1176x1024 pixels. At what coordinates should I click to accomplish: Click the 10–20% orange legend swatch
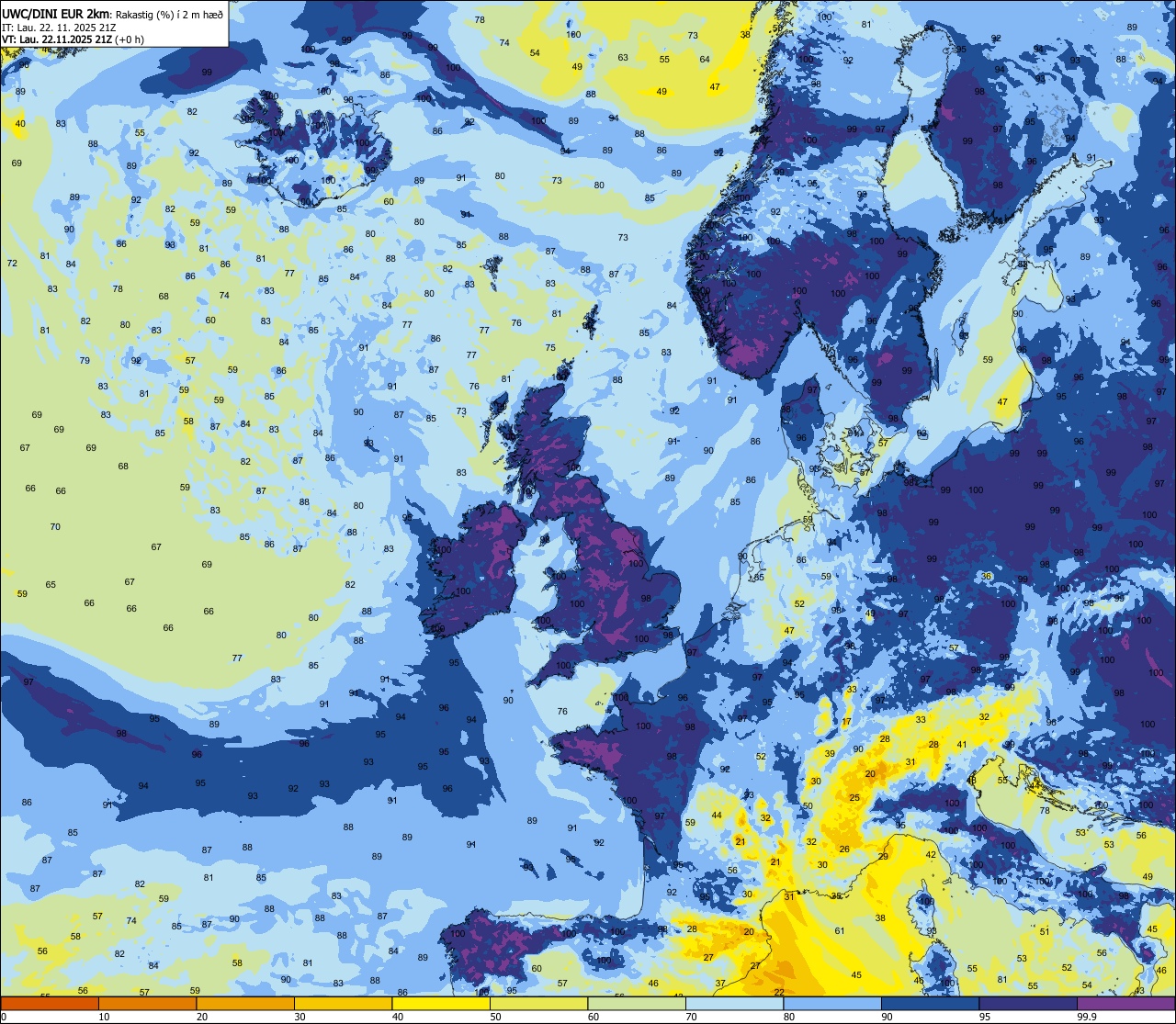coord(147,1004)
